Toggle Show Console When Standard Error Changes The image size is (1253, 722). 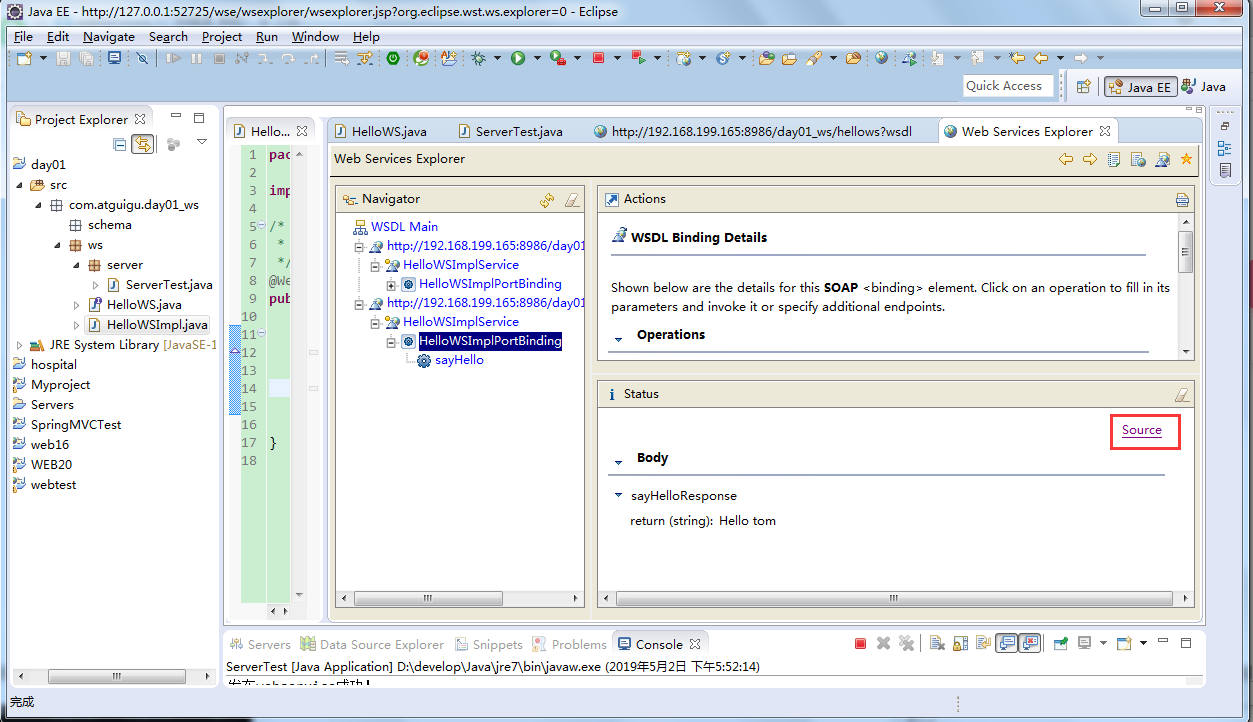(1031, 644)
